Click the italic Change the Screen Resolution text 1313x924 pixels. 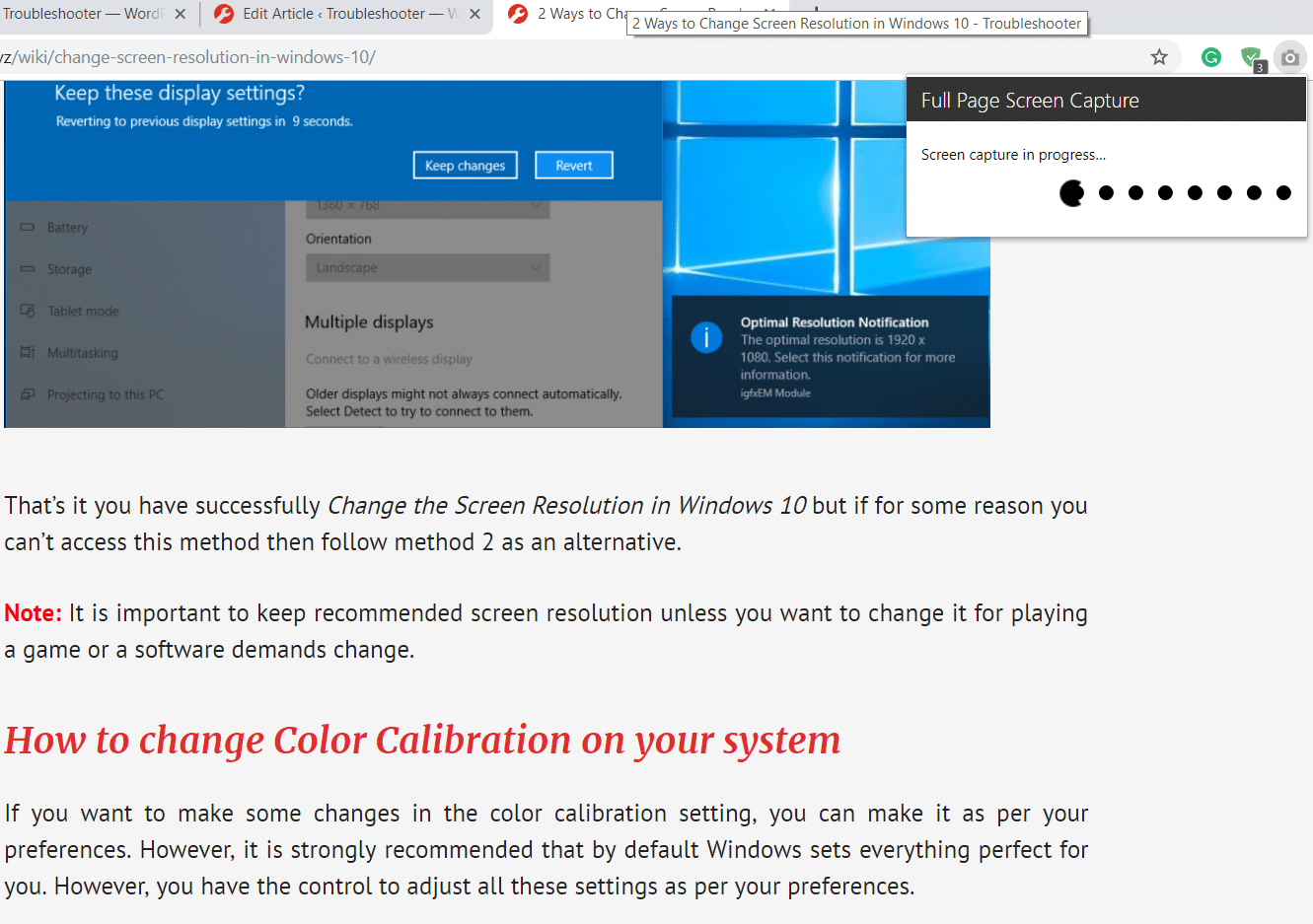coord(567,506)
